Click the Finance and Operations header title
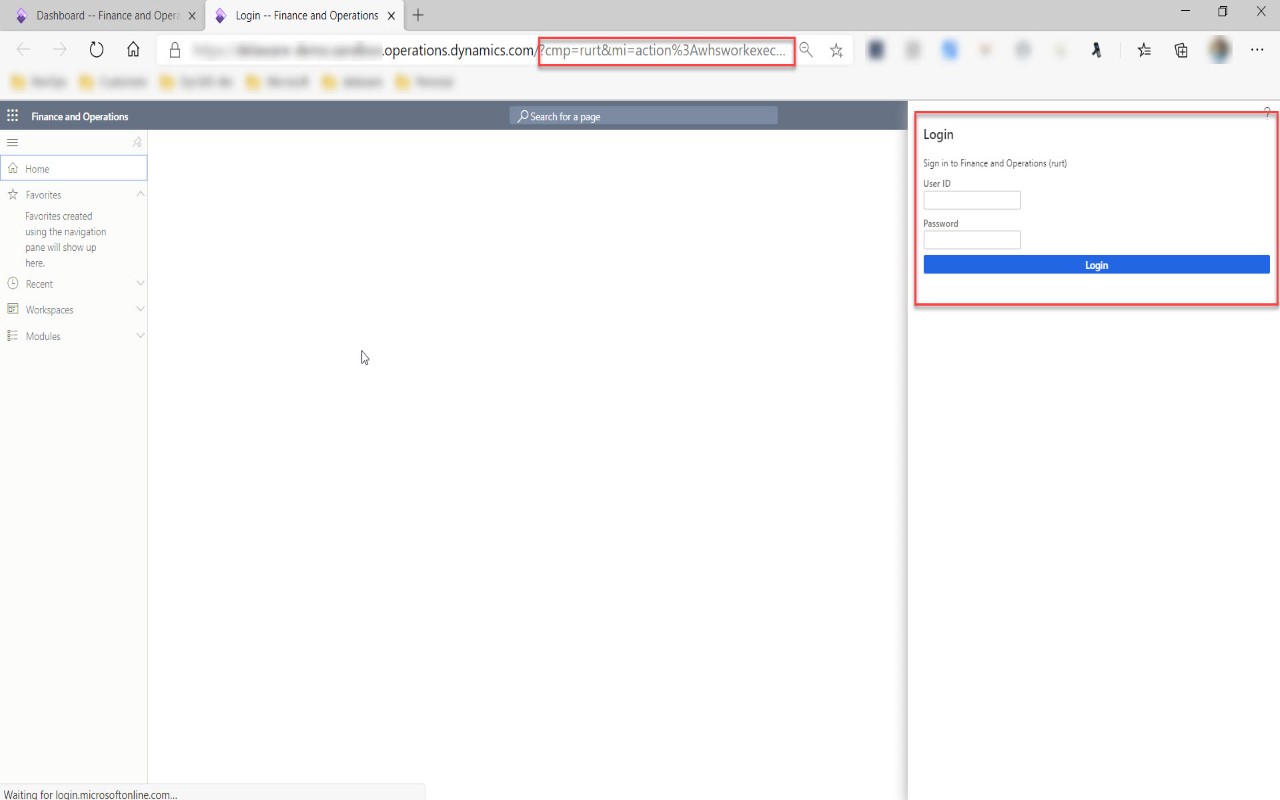Viewport: 1280px width, 800px height. click(x=80, y=117)
